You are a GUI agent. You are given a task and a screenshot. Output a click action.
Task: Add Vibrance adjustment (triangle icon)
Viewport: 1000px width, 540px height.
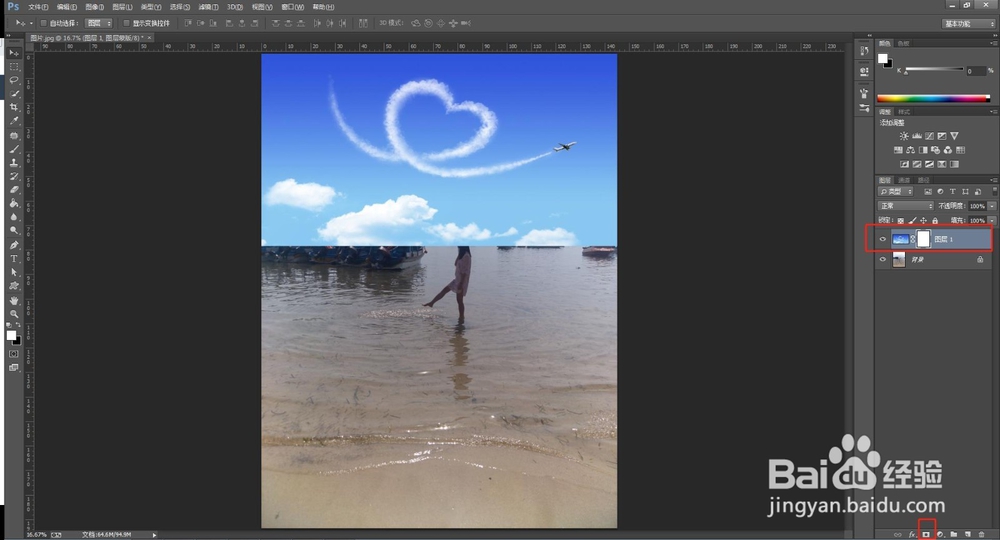954,136
